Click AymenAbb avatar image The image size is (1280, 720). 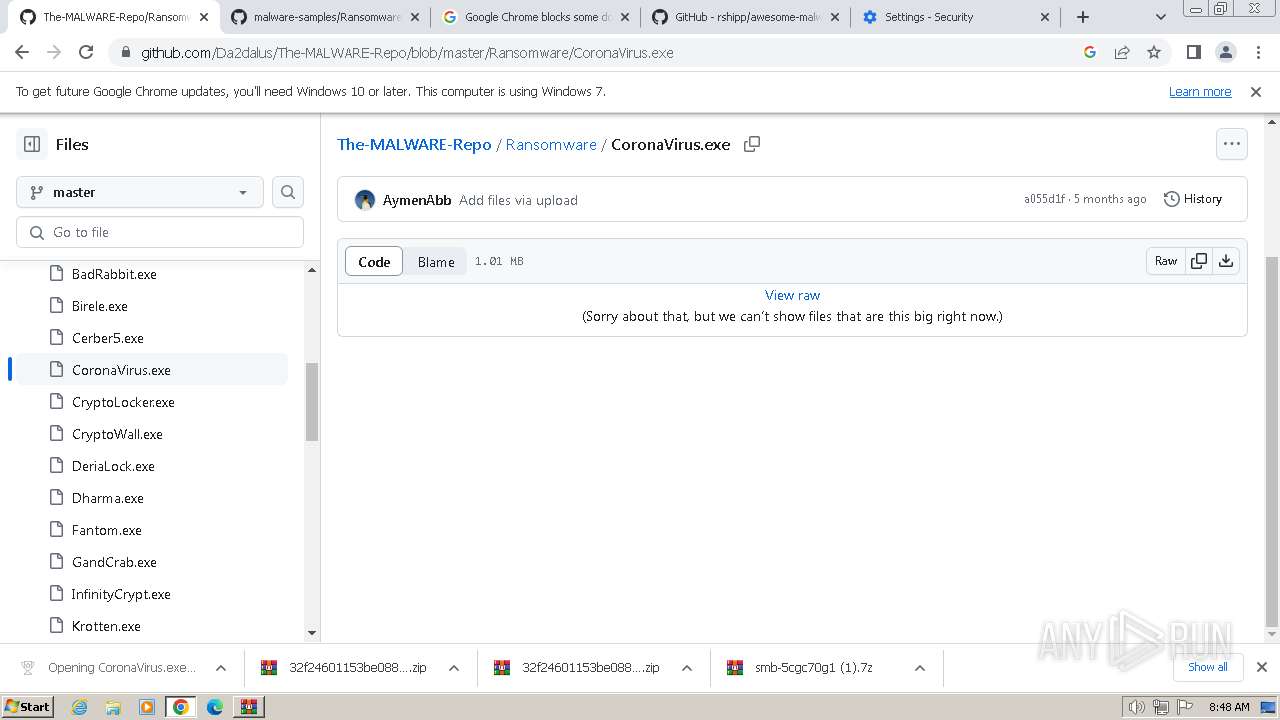coord(365,200)
